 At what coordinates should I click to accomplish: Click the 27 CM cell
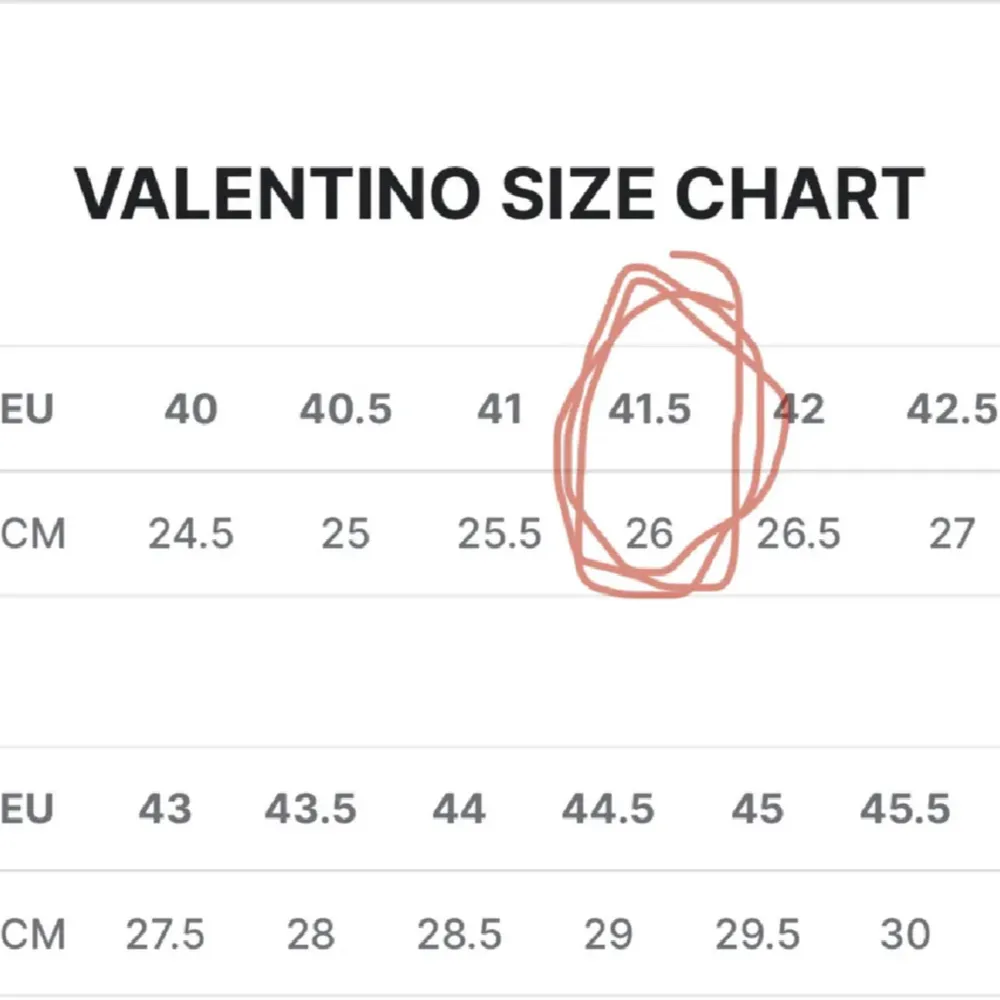[951, 534]
